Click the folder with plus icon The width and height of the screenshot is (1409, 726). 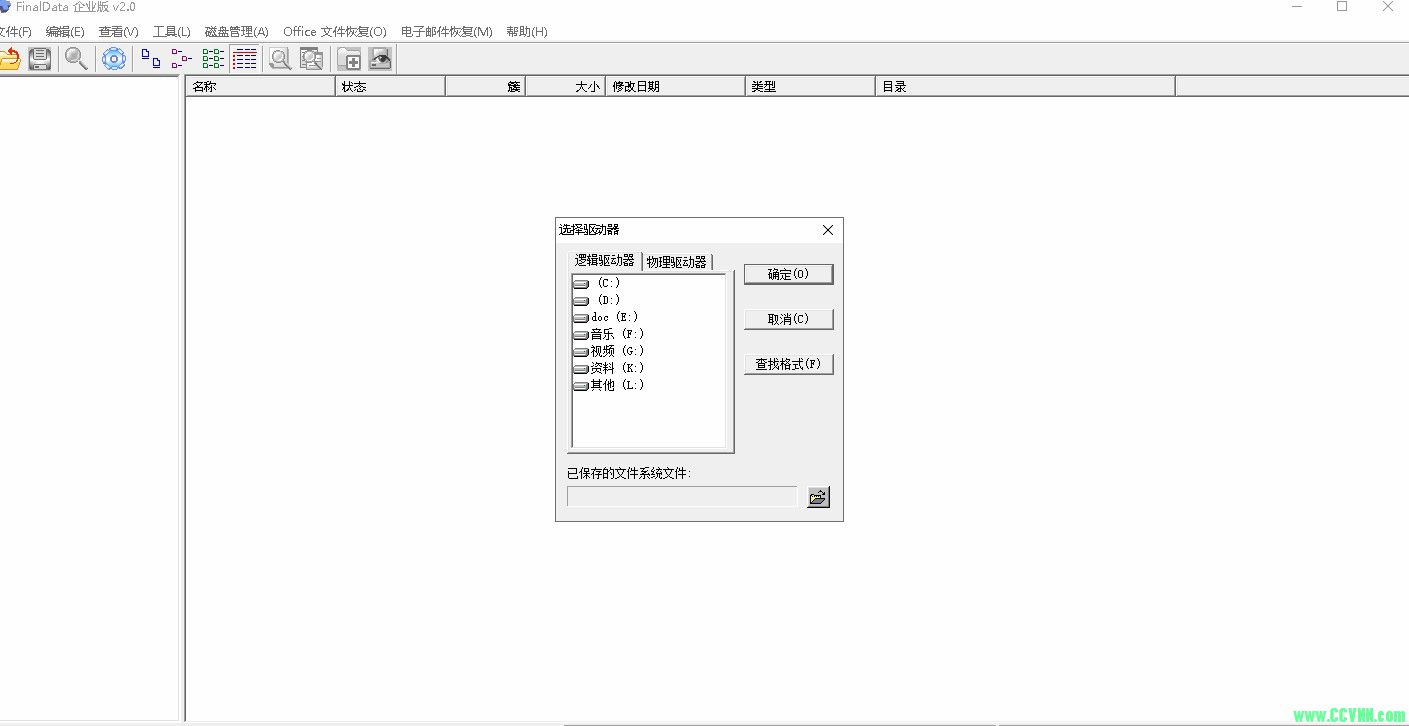(349, 59)
